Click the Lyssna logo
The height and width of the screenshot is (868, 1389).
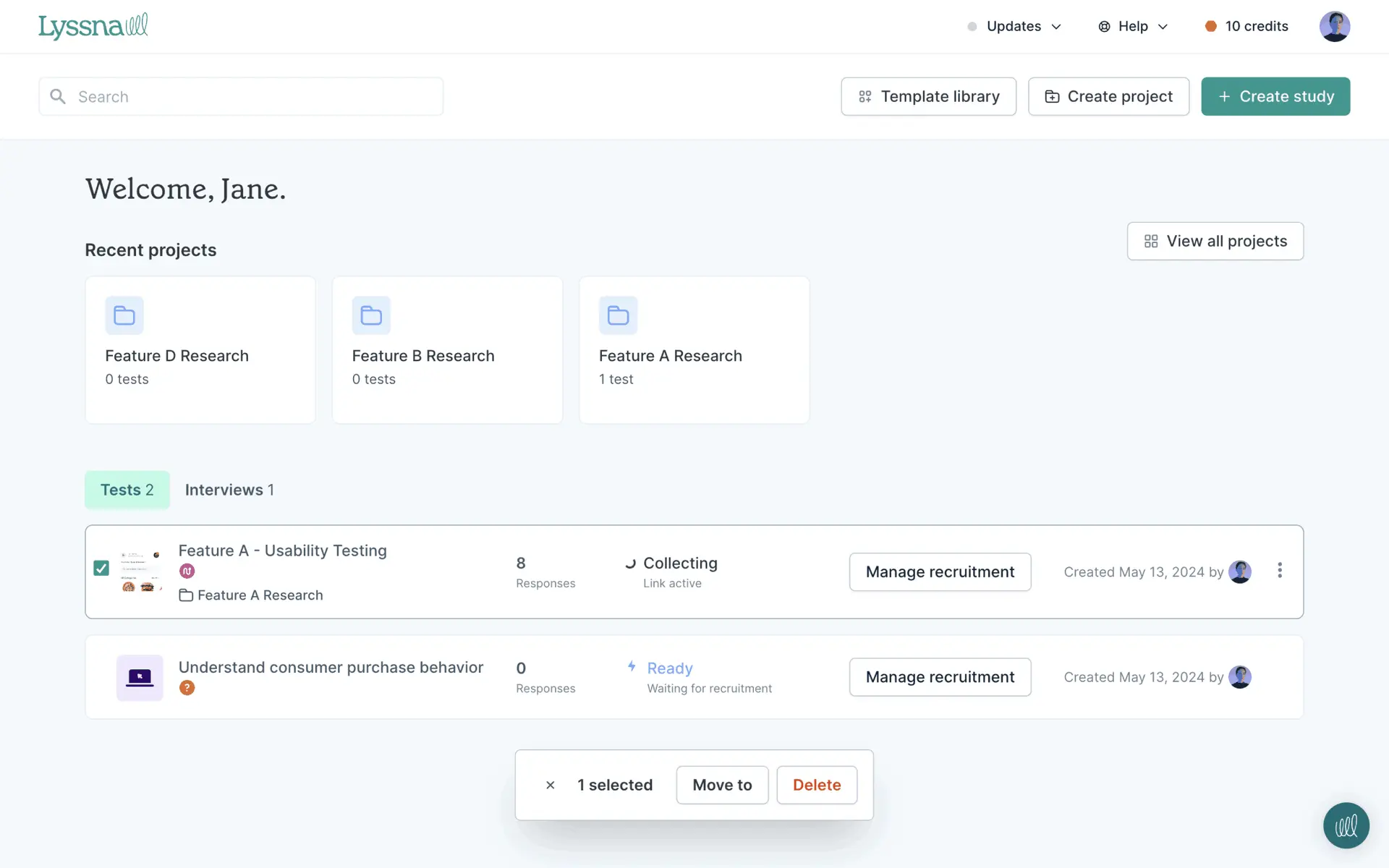pyautogui.click(x=93, y=26)
